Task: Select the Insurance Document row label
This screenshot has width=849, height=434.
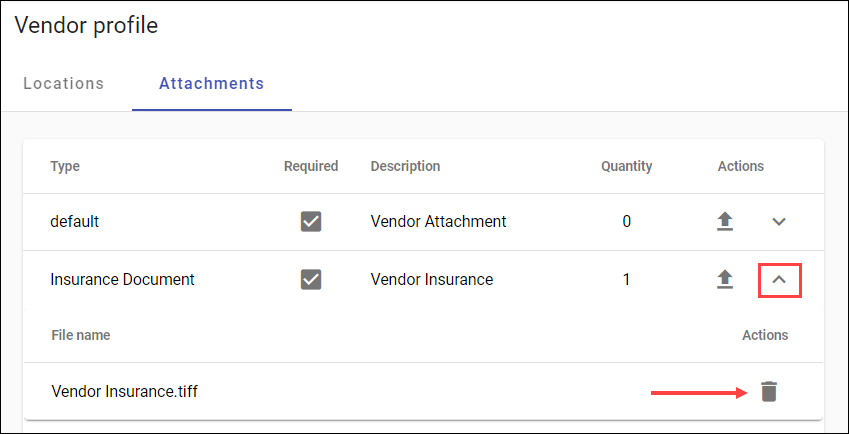Action: (122, 280)
